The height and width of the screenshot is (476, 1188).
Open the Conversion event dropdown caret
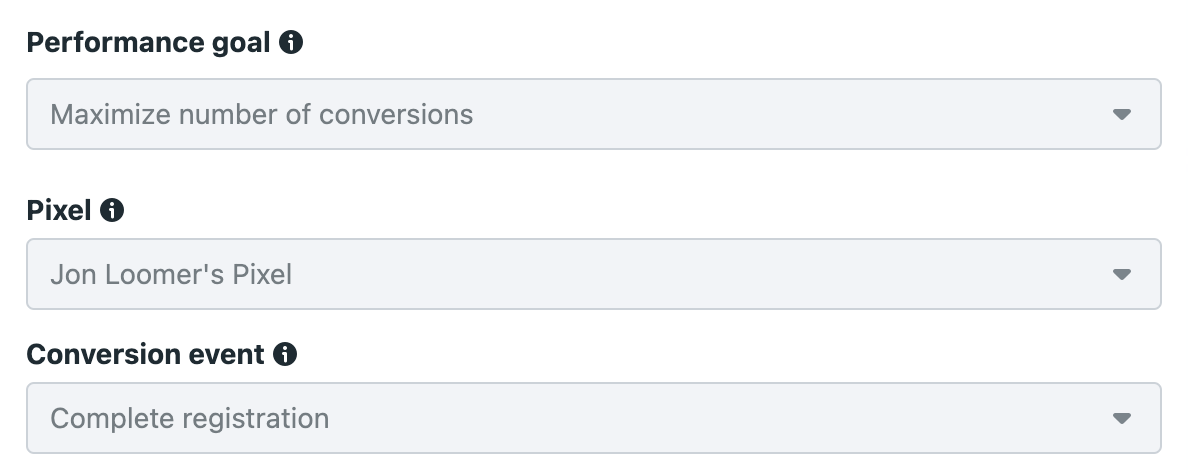coord(1121,418)
